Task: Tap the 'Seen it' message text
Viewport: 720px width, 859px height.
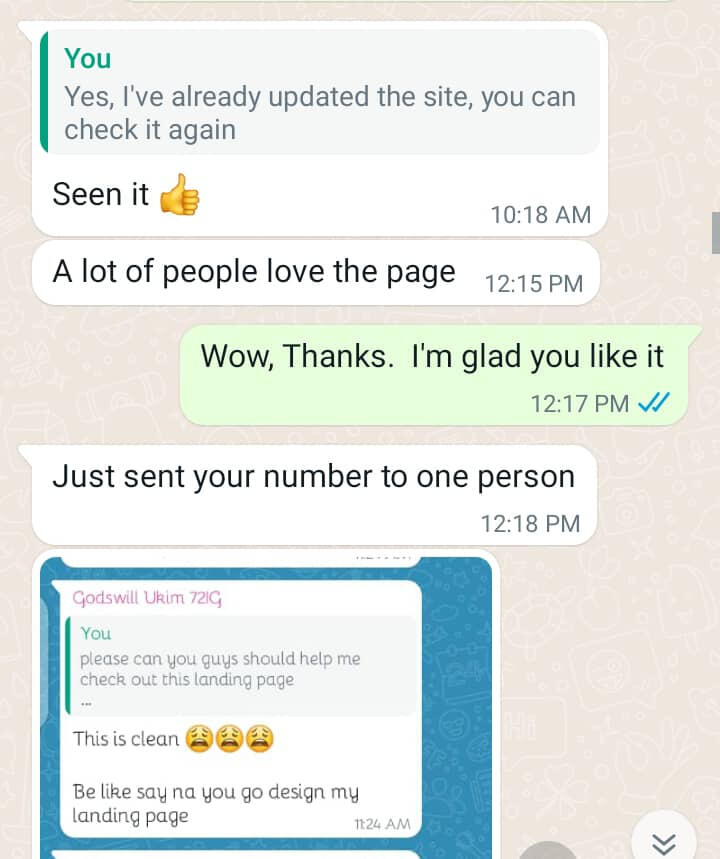Action: [x=100, y=194]
